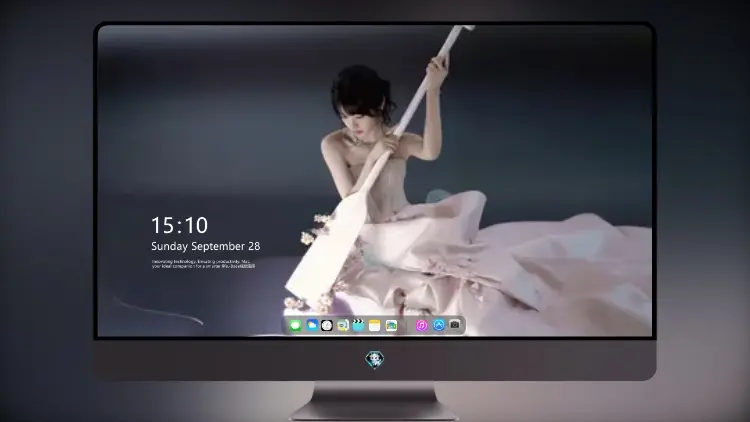Open the yellow Notes app in the dock

(375, 325)
